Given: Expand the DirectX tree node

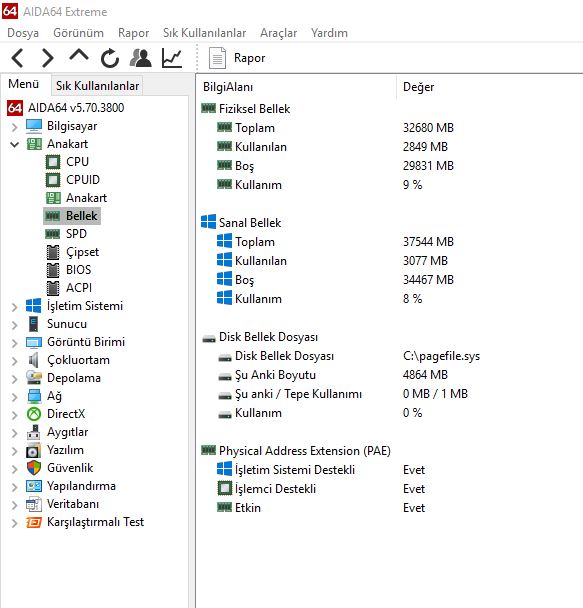Looking at the screenshot, I should tap(14, 415).
